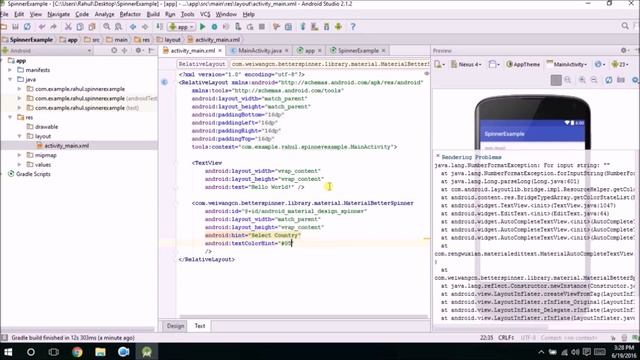This screenshot has height=360, width=640.
Task: Click the Synchronize toolbar icon
Action: [x=27, y=27]
